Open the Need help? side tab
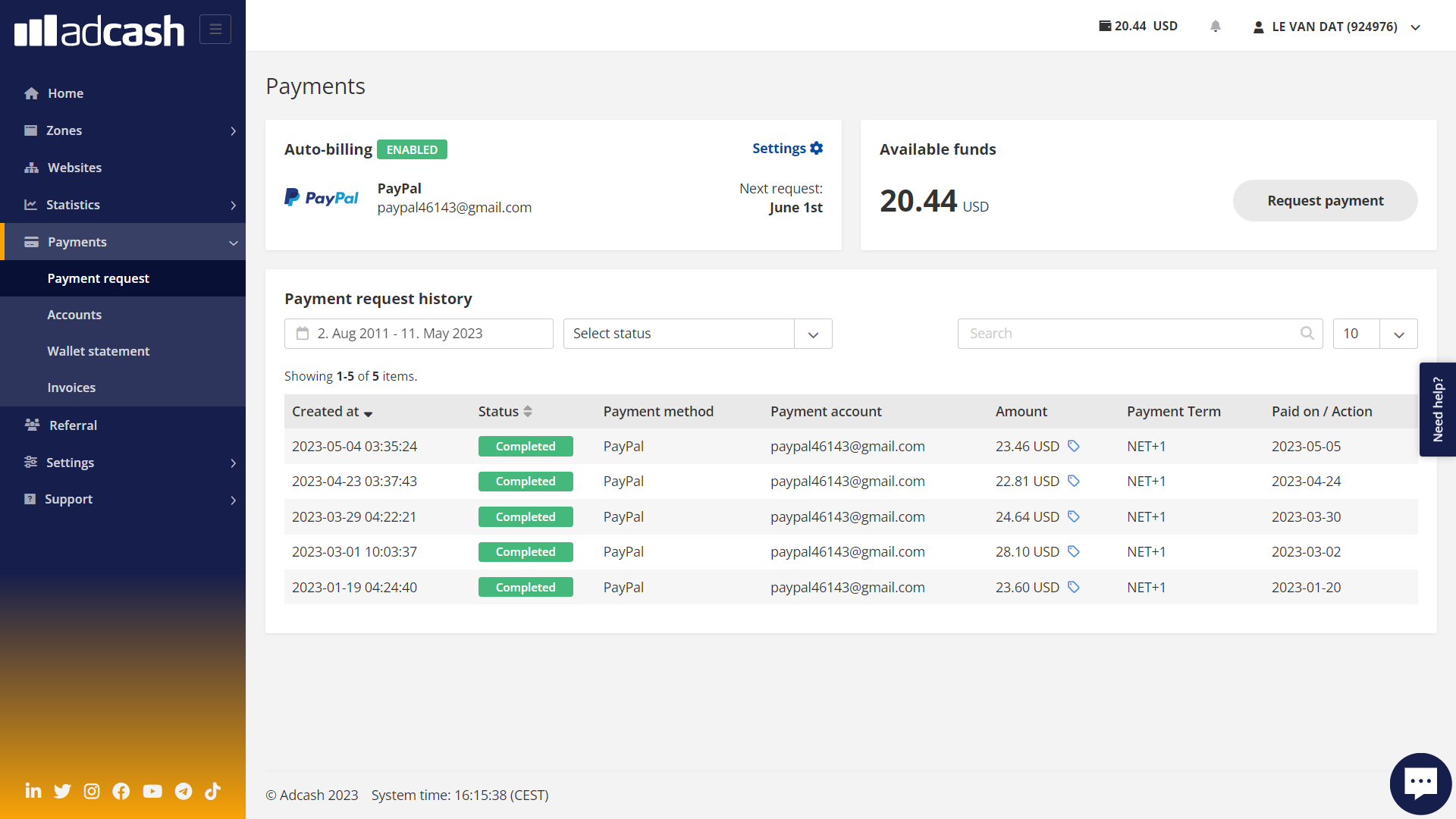1456x819 pixels. (x=1437, y=409)
